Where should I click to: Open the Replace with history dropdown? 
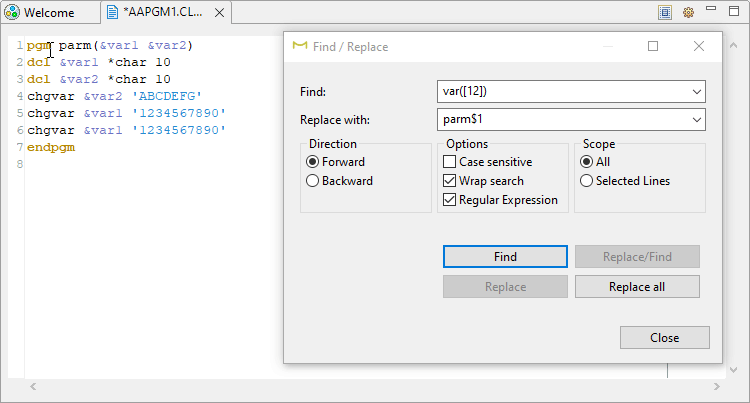(x=696, y=120)
